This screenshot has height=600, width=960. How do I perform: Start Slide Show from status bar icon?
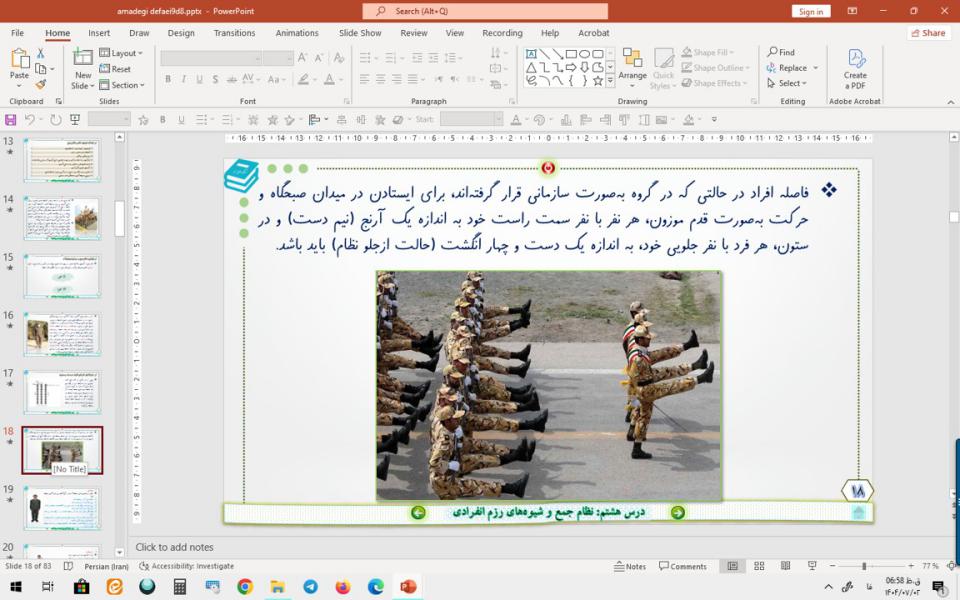pos(805,566)
